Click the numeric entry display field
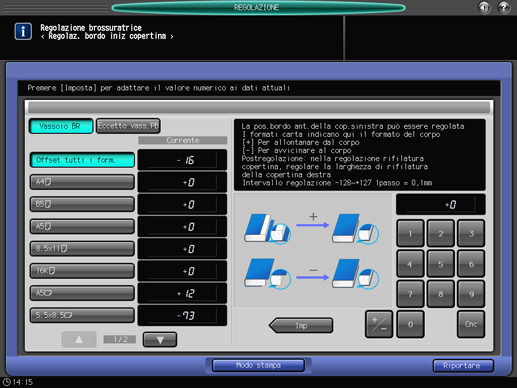The height and width of the screenshot is (388, 517). pyautogui.click(x=441, y=204)
